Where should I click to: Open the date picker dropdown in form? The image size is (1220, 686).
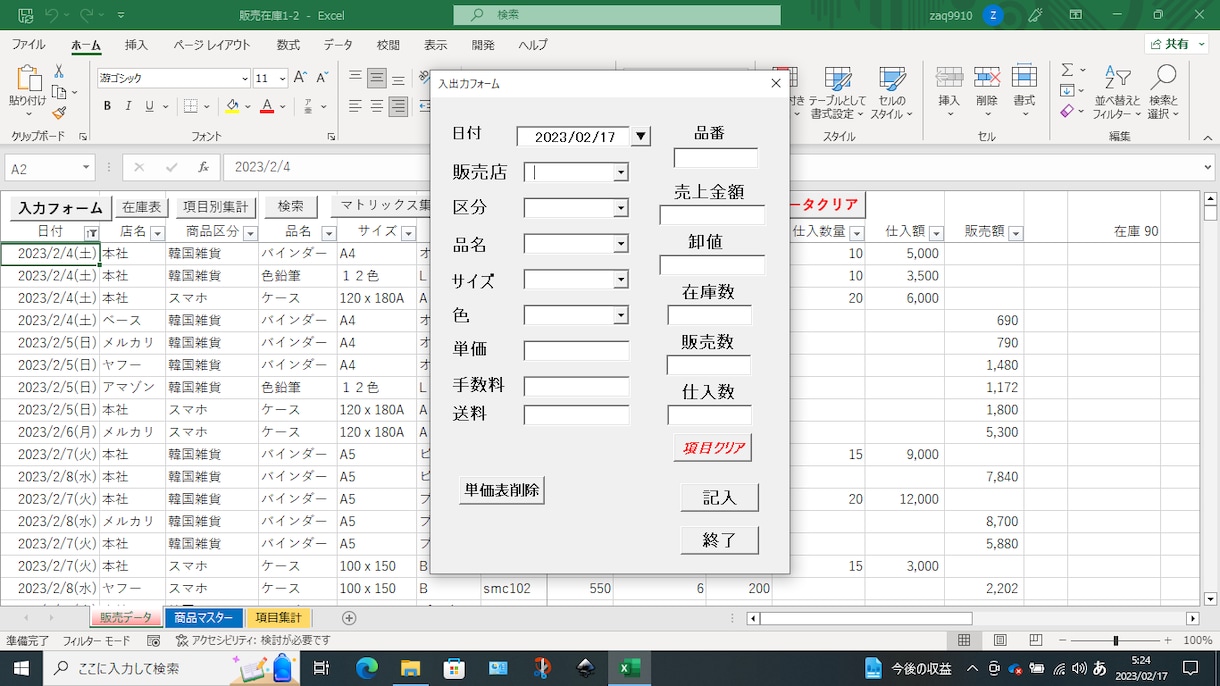coord(641,136)
